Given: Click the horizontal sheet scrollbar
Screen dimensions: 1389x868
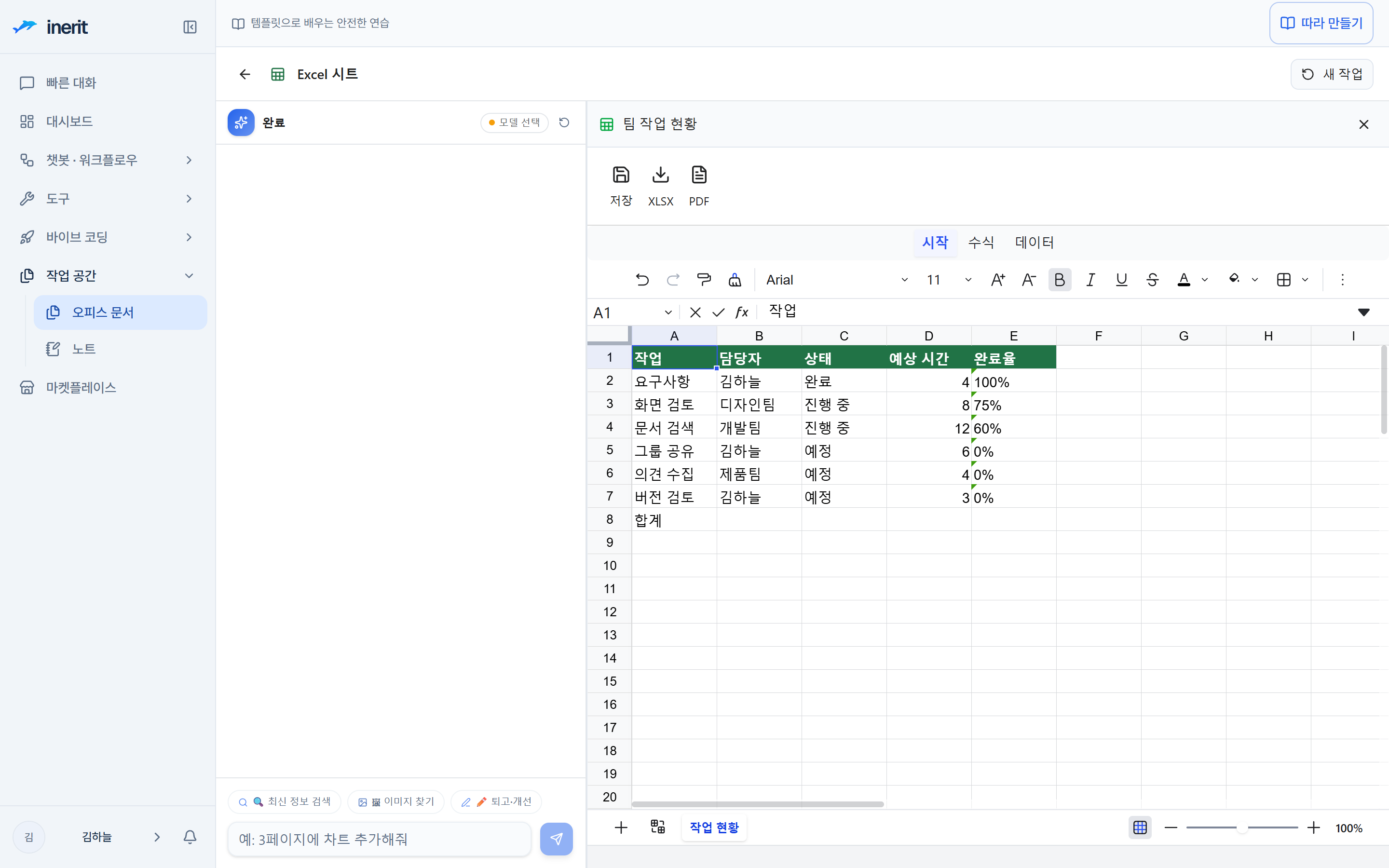Looking at the screenshot, I should point(758,804).
